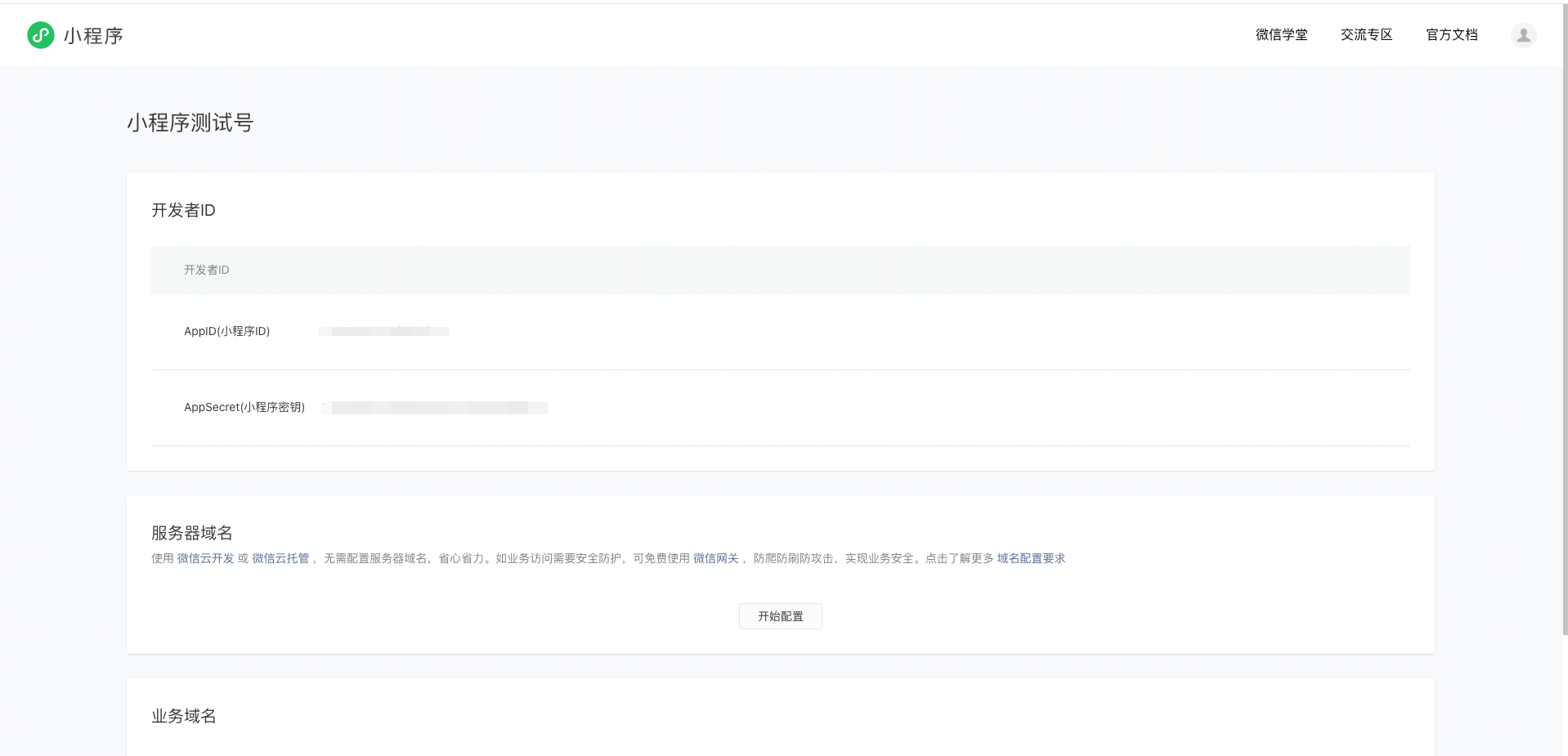Open the 微信网关 link
This screenshot has height=756, width=1568.
point(716,558)
